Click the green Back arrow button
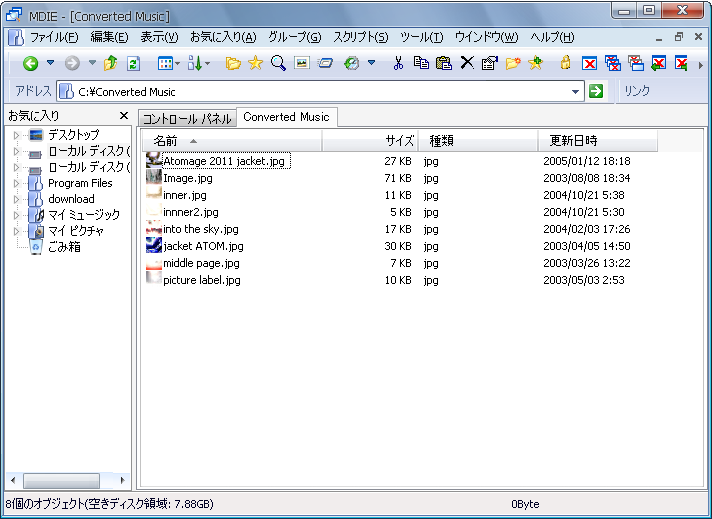 point(30,64)
